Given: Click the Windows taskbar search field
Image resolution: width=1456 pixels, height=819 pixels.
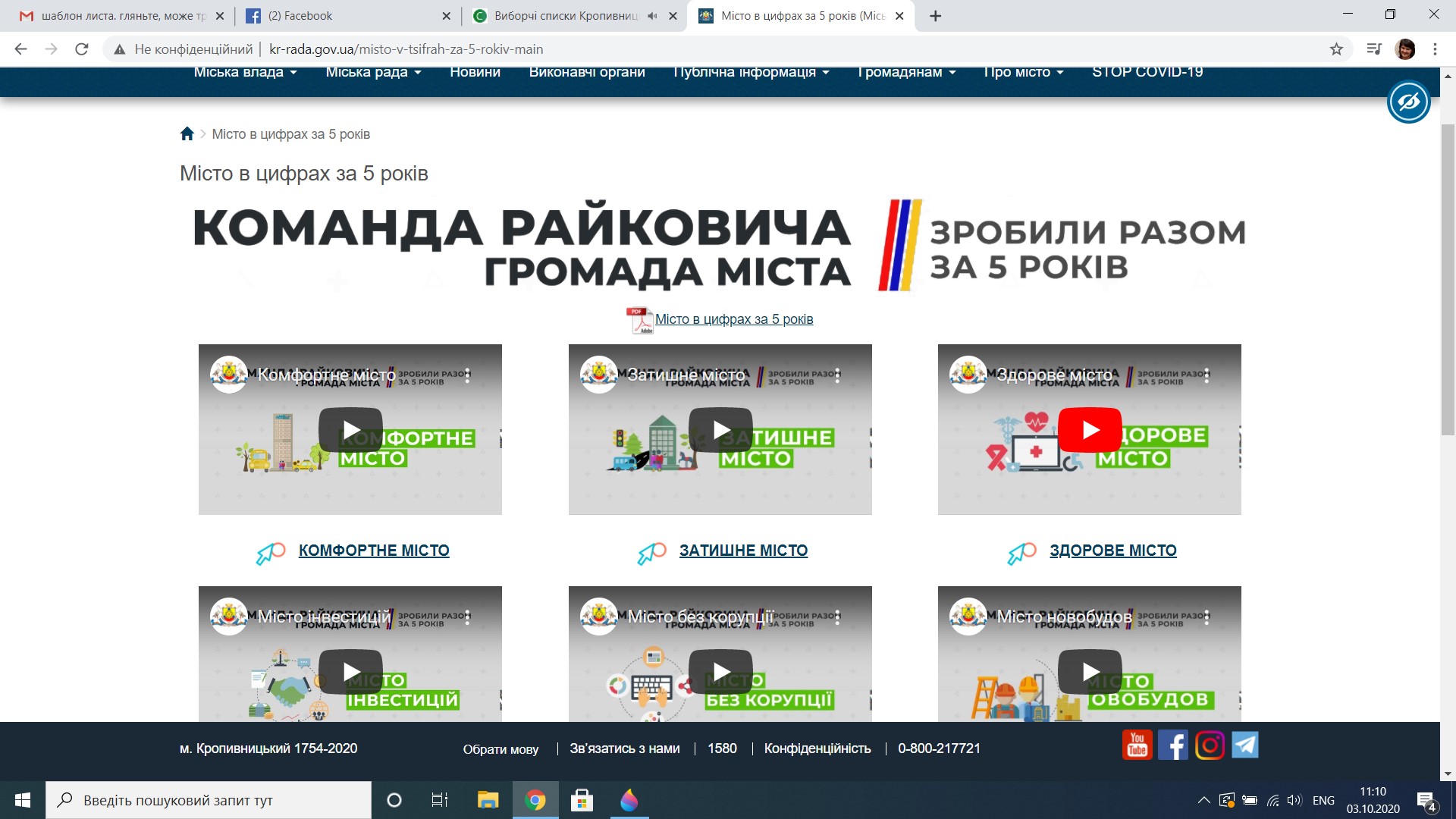Looking at the screenshot, I should point(209,800).
